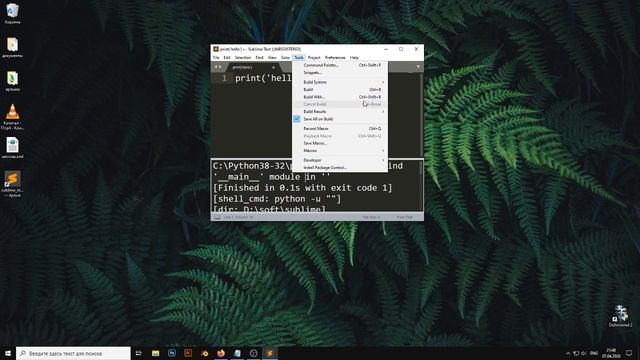
Task: Select the Dishonored 2 desktop shortcut
Action: point(621,316)
